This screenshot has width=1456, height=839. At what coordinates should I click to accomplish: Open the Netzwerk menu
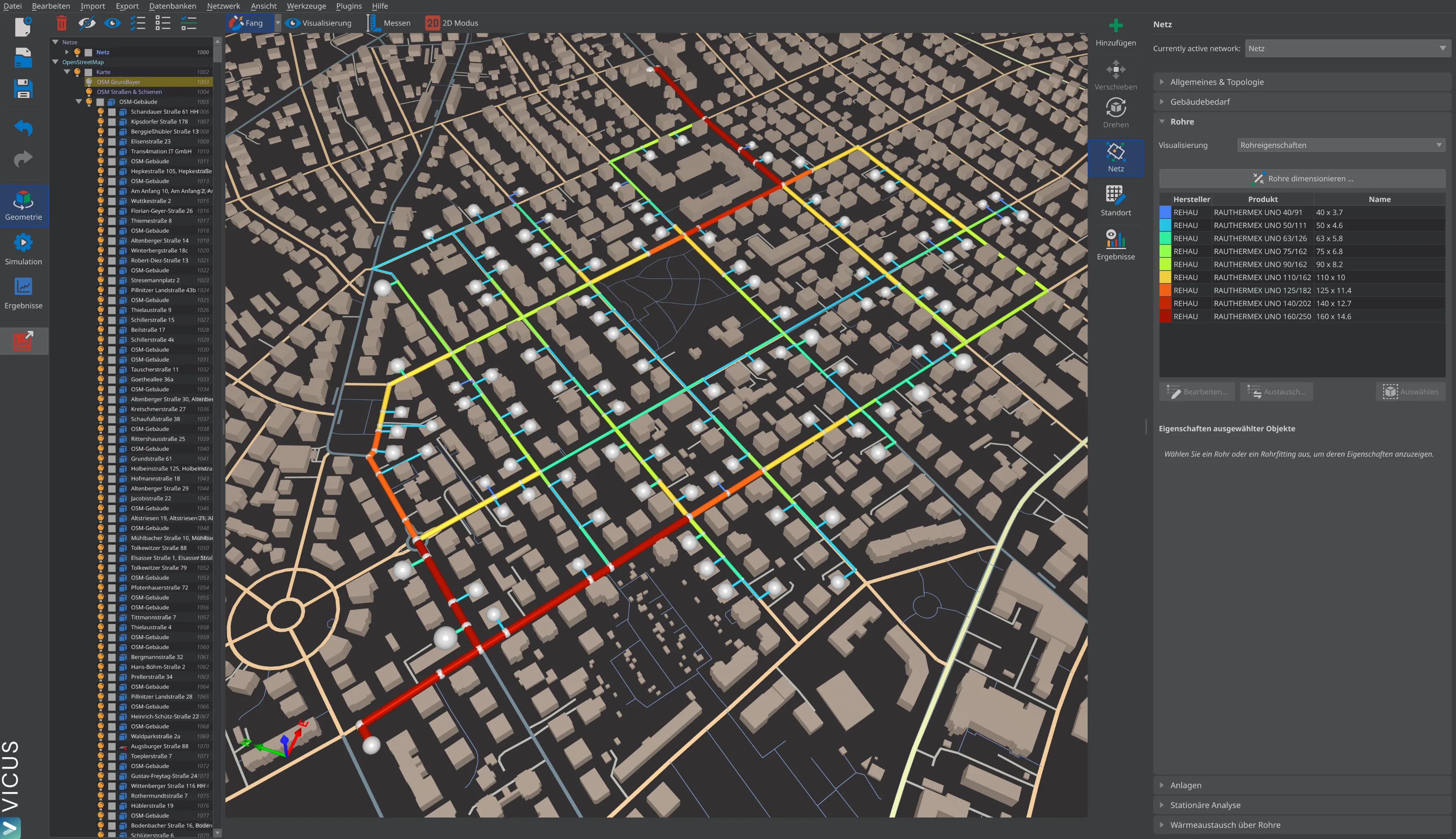point(223,6)
